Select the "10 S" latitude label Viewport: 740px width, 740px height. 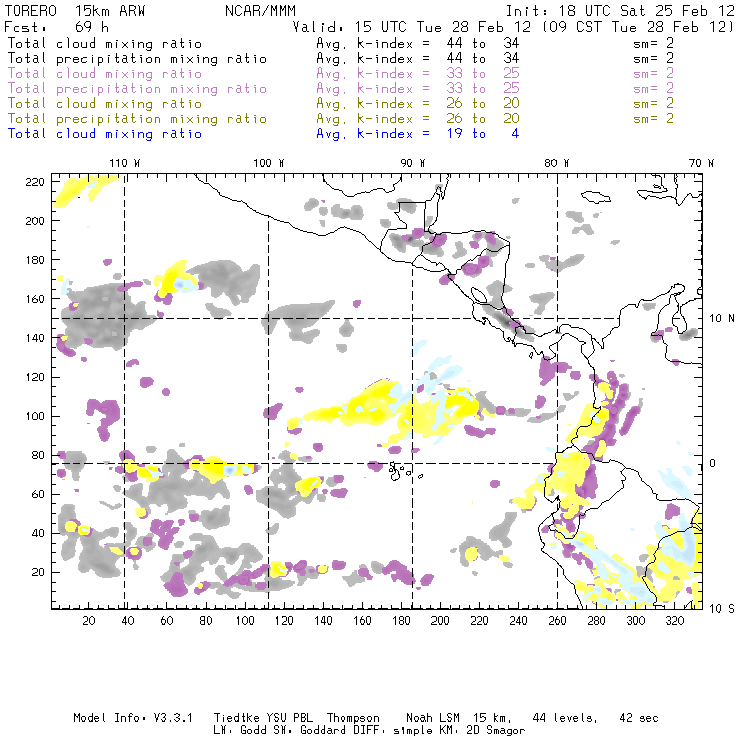pyautogui.click(x=722, y=609)
